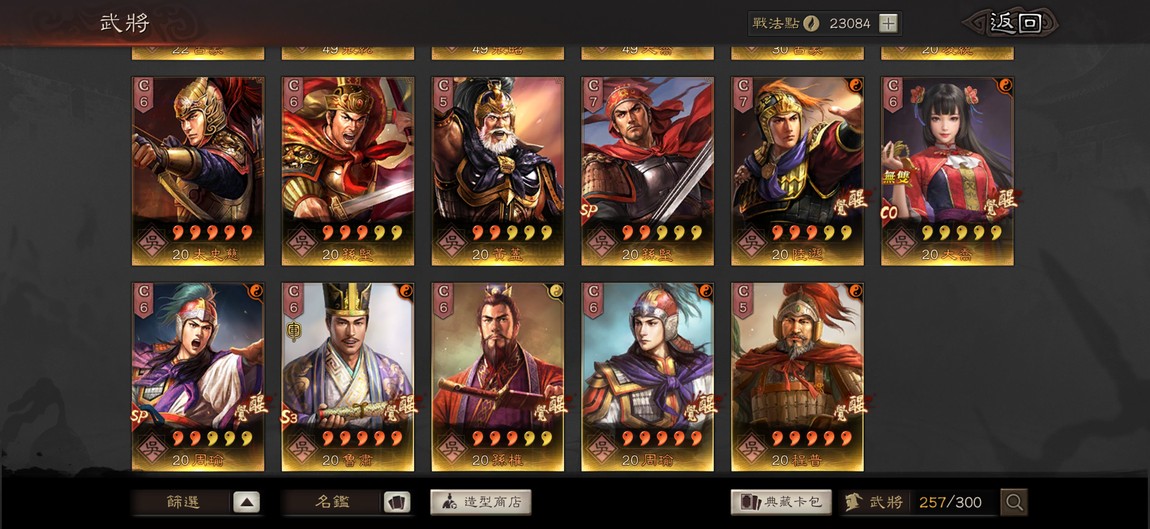Viewport: 1150px width, 529px height.
Task: Open the 篩選 filter label
Action: 182,503
